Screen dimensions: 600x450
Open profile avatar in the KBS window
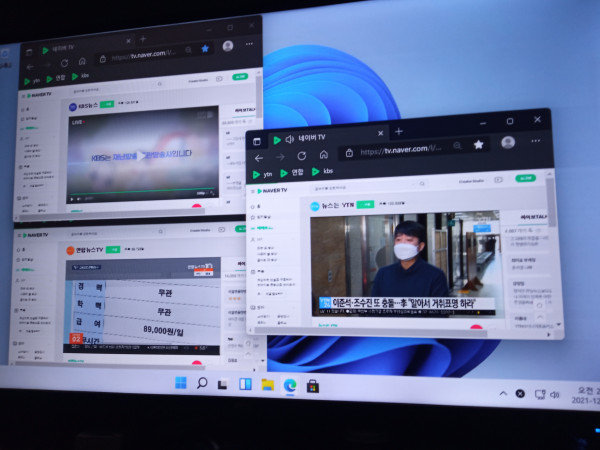[x=228, y=46]
